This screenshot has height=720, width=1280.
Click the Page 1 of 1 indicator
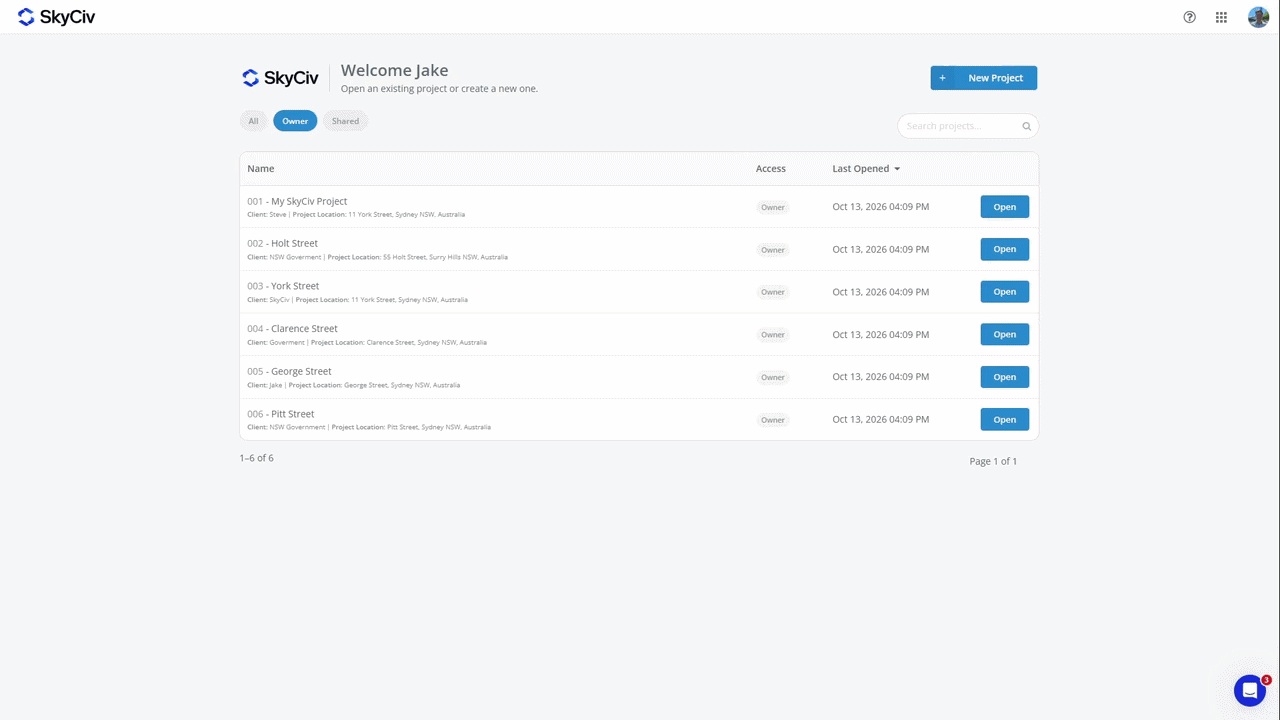point(993,461)
